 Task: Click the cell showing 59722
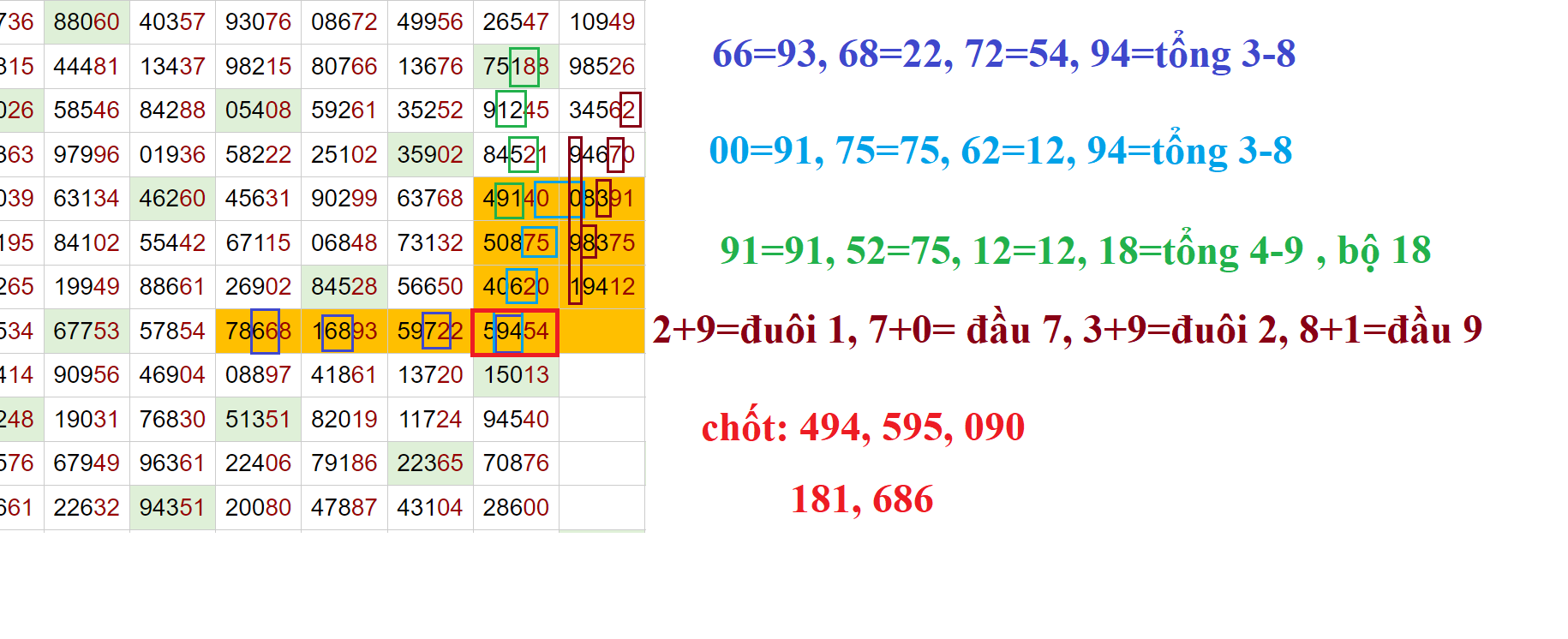click(429, 331)
